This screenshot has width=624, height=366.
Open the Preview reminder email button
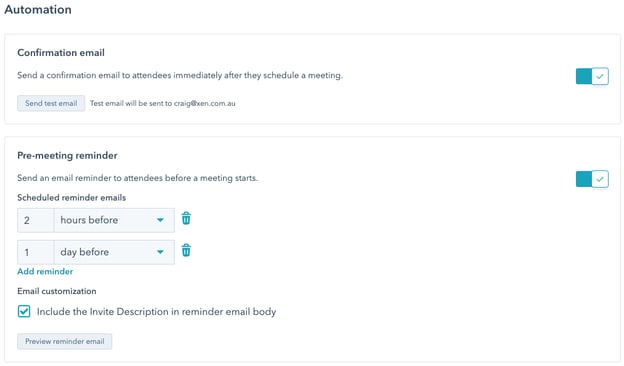click(x=64, y=341)
